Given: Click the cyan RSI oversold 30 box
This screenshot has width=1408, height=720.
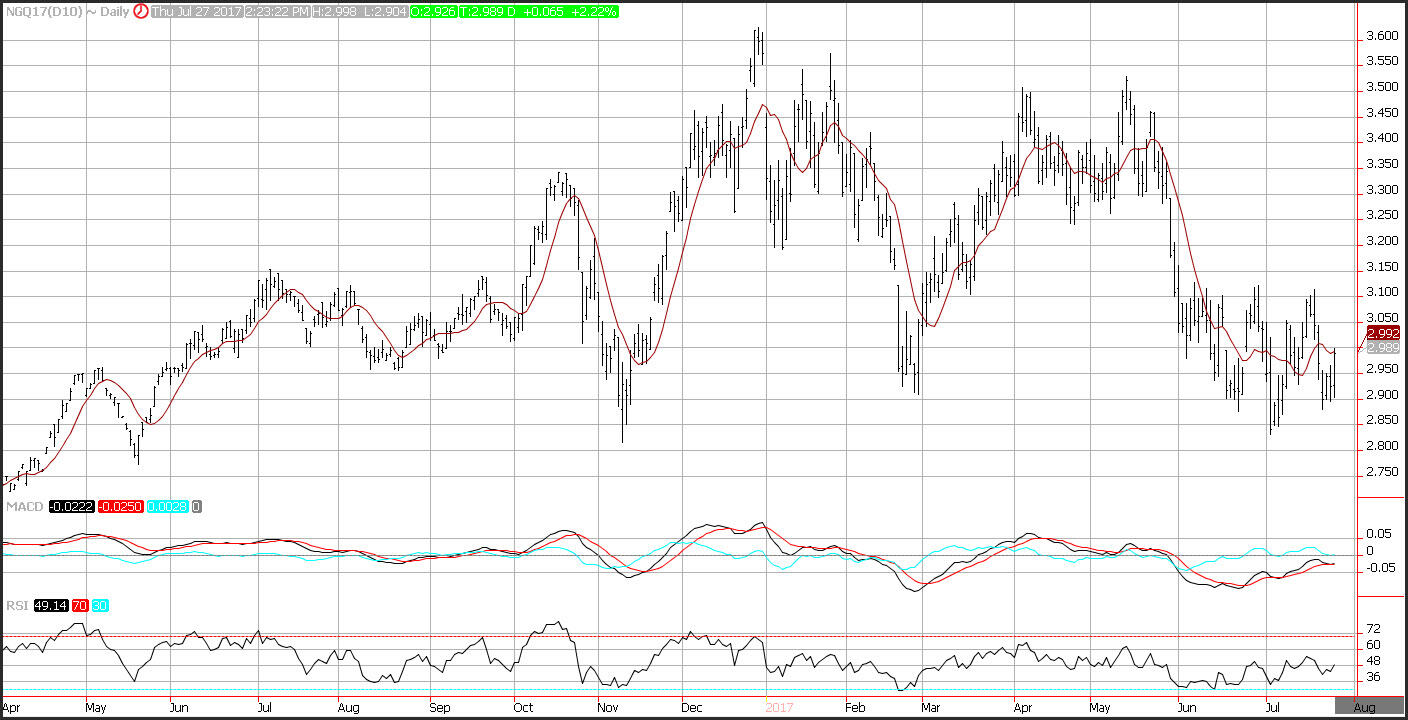Looking at the screenshot, I should (100, 604).
